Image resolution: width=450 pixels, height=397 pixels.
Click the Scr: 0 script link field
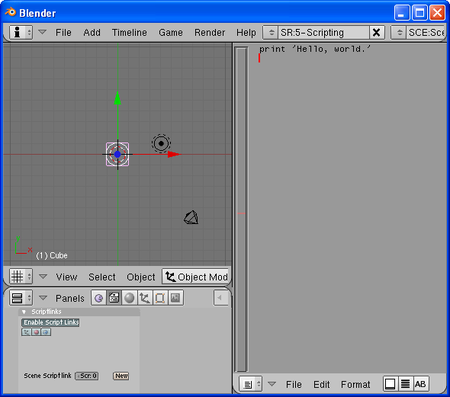point(87,376)
